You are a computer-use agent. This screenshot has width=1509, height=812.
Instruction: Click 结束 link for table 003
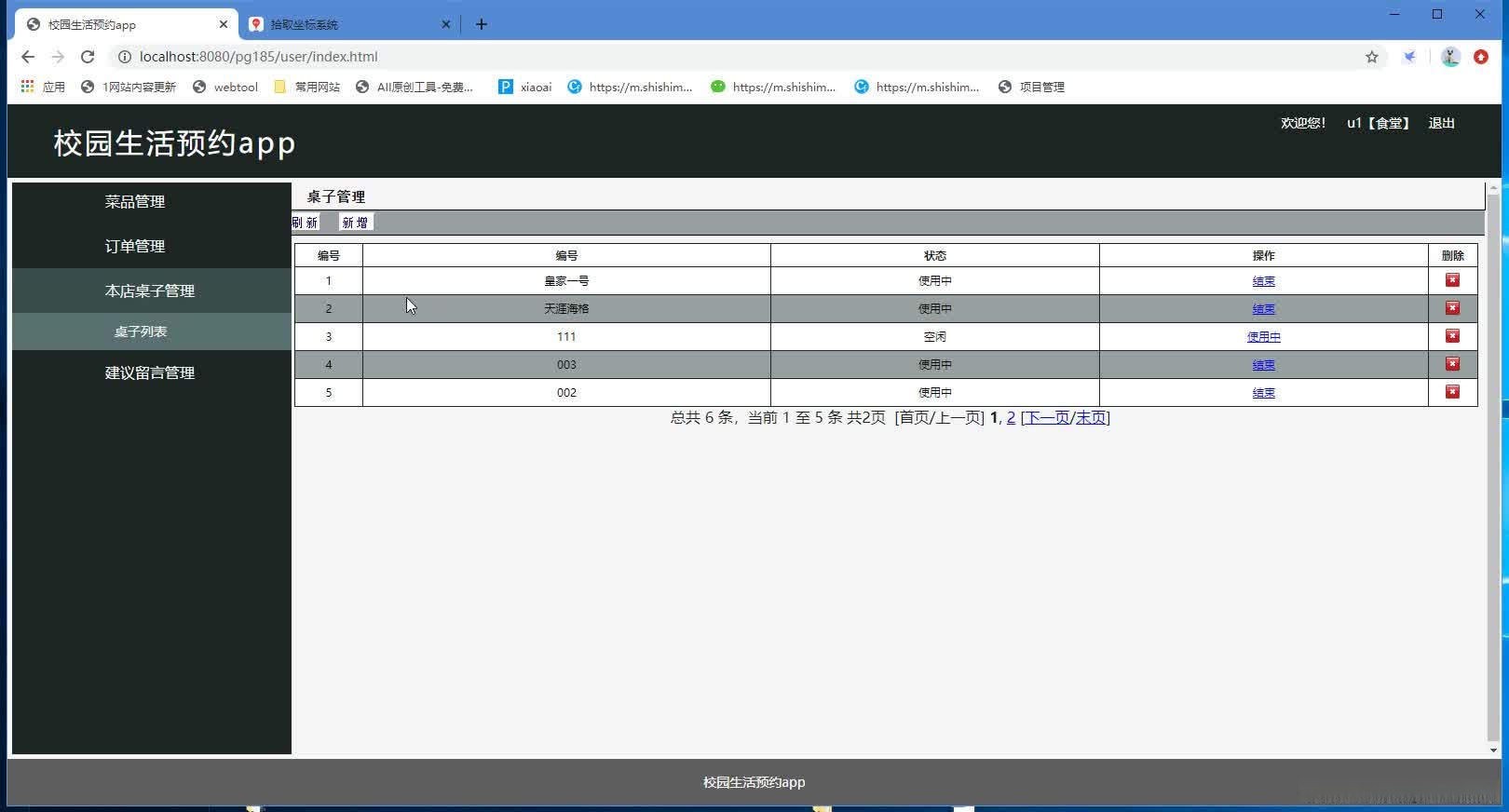pos(1263,364)
